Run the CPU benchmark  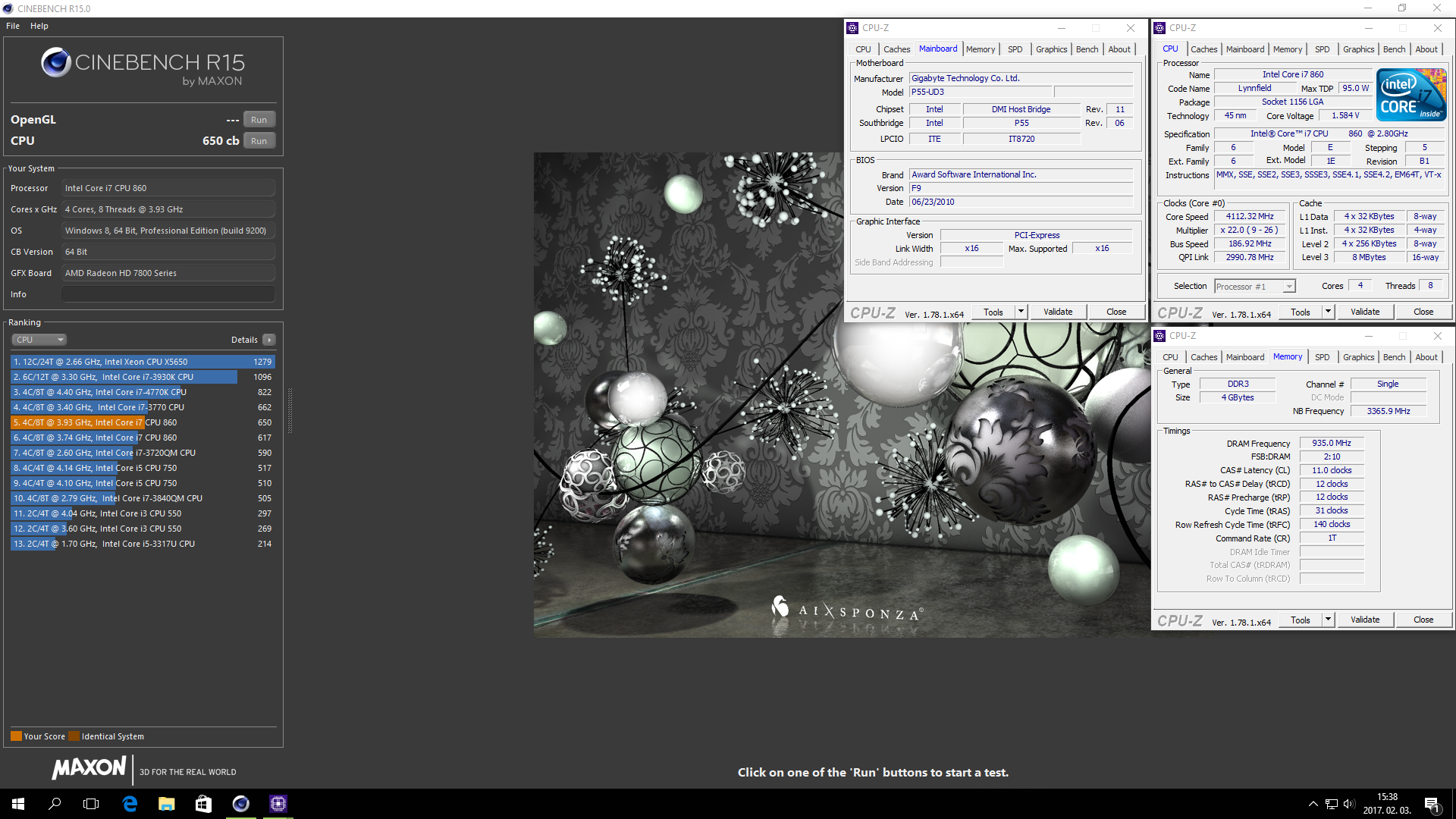(259, 141)
